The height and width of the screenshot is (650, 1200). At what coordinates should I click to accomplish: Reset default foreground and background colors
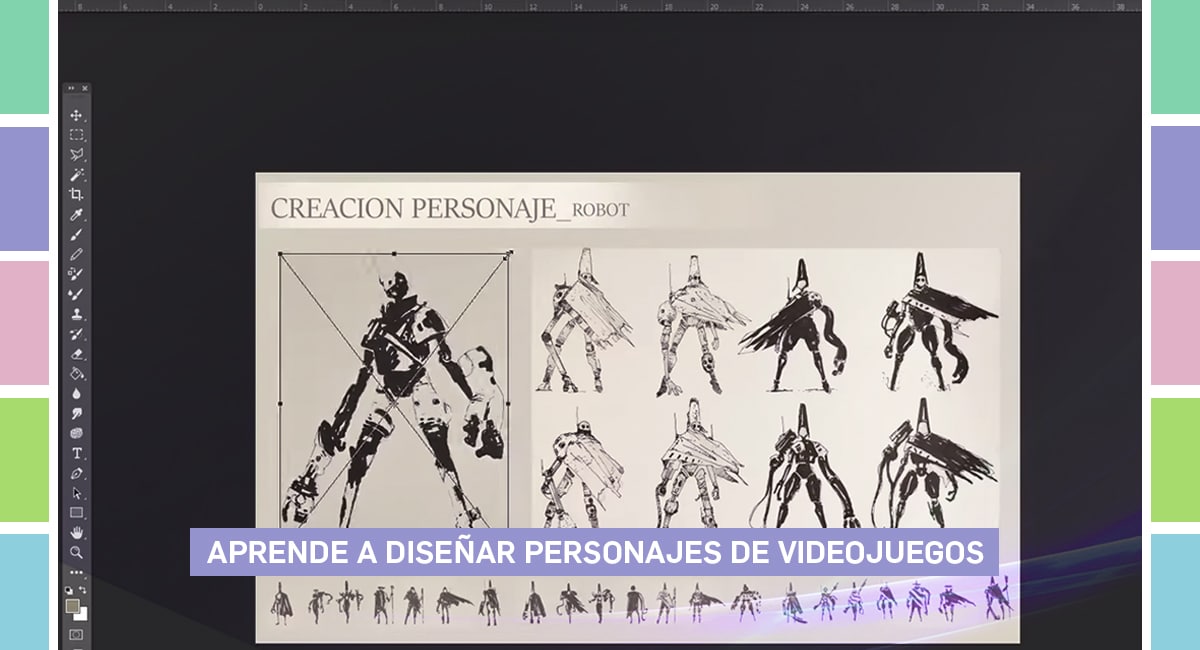[x=70, y=590]
